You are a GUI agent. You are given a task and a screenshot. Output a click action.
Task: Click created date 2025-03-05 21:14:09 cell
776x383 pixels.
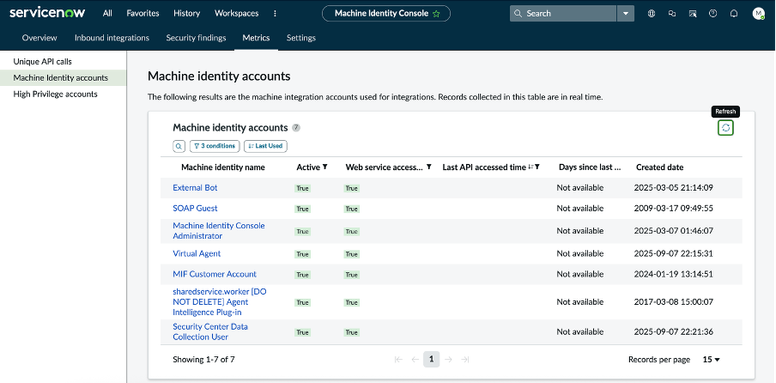[674, 188]
